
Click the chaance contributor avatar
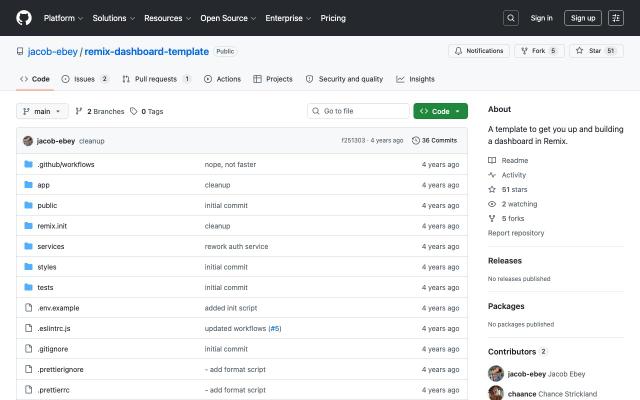click(496, 393)
